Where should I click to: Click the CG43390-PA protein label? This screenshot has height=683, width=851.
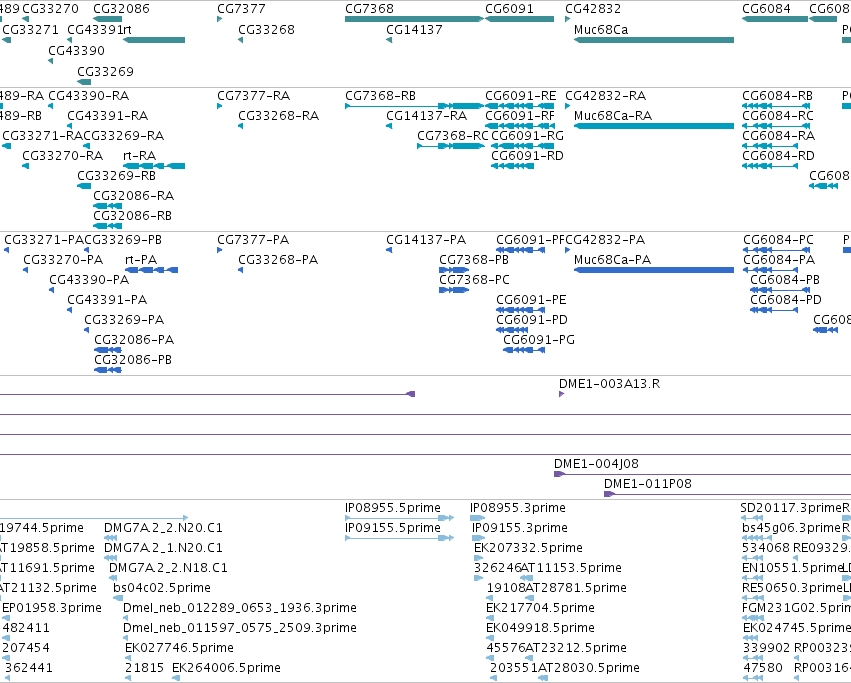(89, 280)
